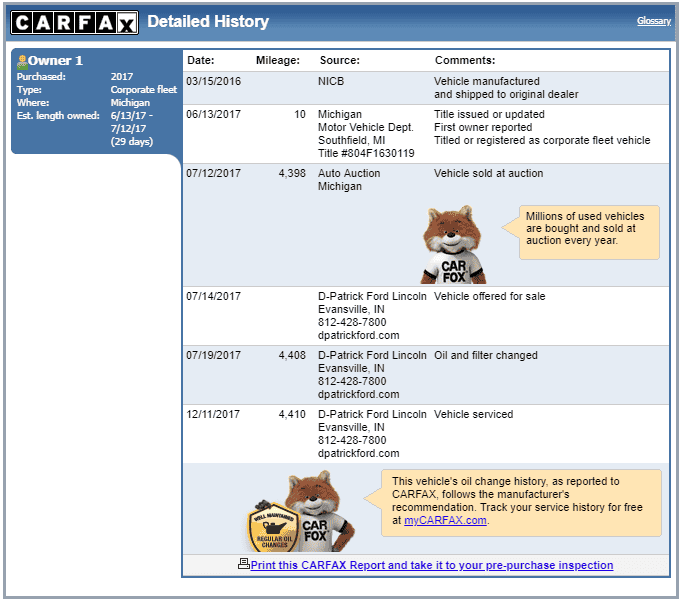Click the (29 days) ownership length
Screen dimensions: 682x603
click(131, 141)
